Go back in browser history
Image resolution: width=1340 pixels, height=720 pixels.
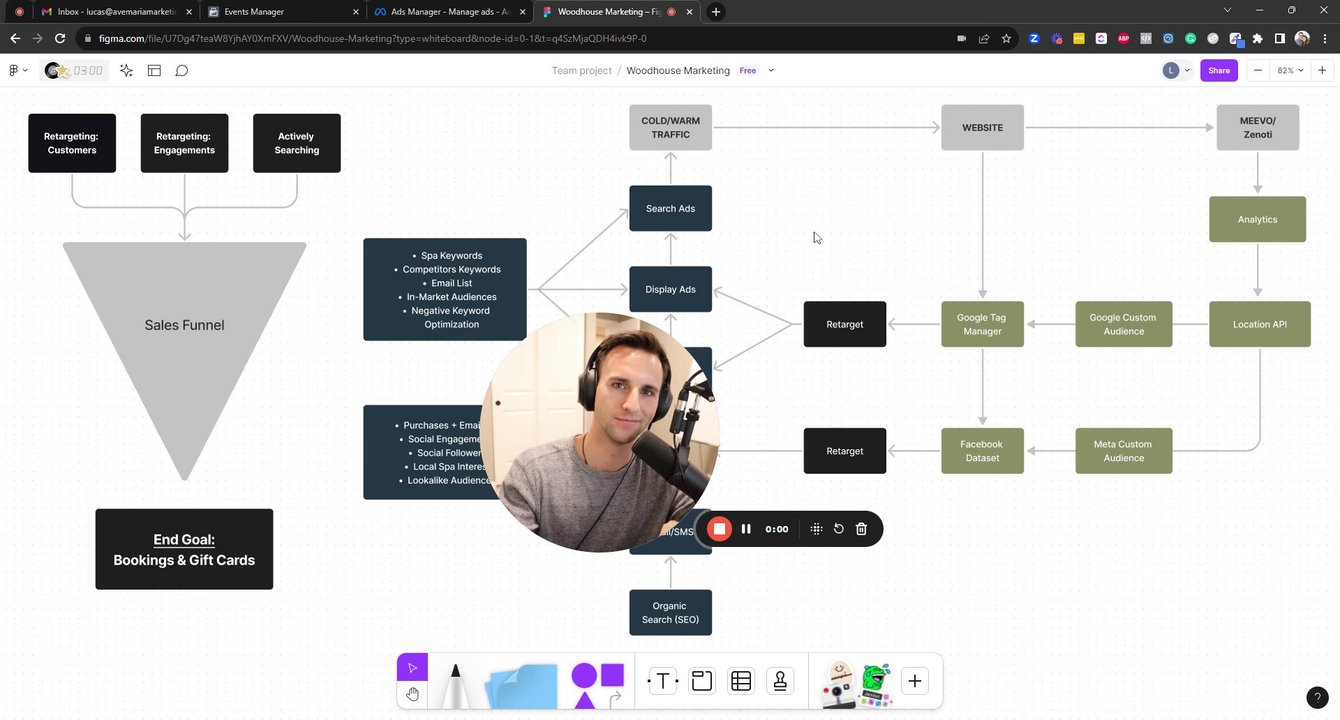15,38
